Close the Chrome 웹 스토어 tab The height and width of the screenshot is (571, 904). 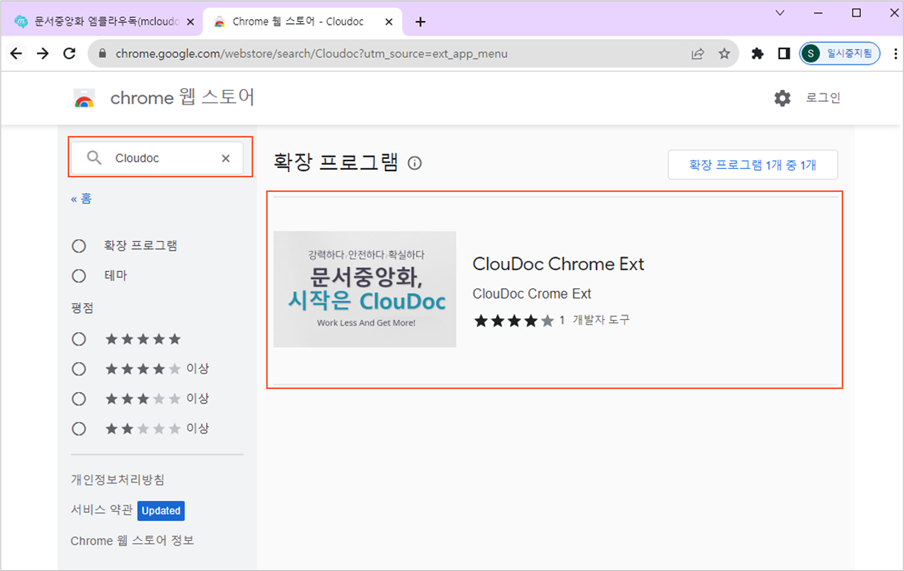pyautogui.click(x=389, y=22)
